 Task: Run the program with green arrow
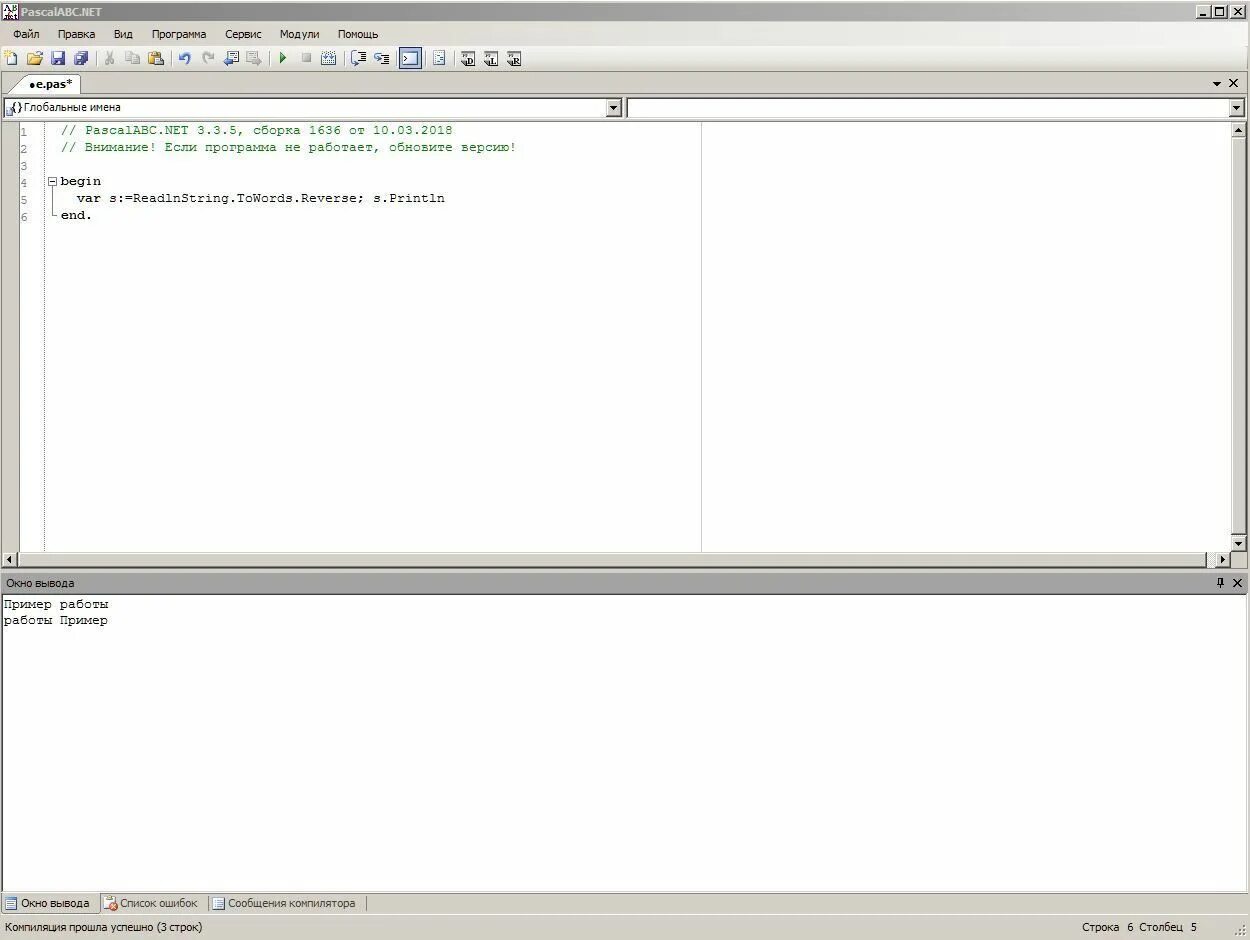[x=283, y=59]
